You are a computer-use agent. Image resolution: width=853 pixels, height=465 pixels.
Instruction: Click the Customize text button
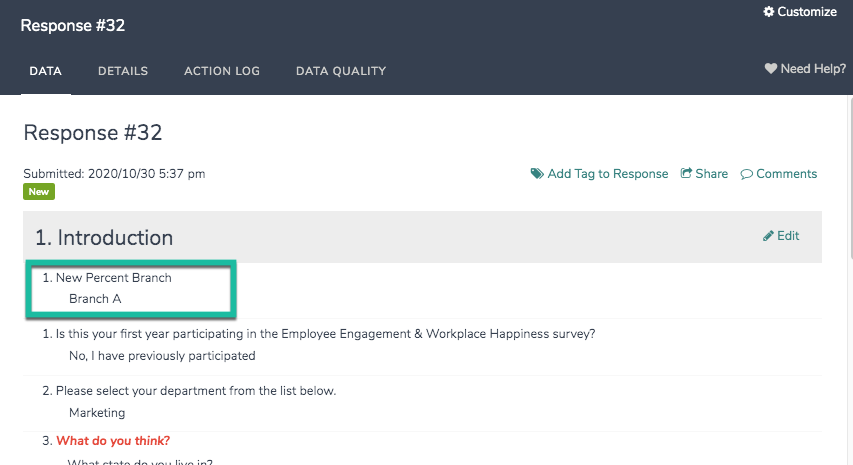(807, 12)
